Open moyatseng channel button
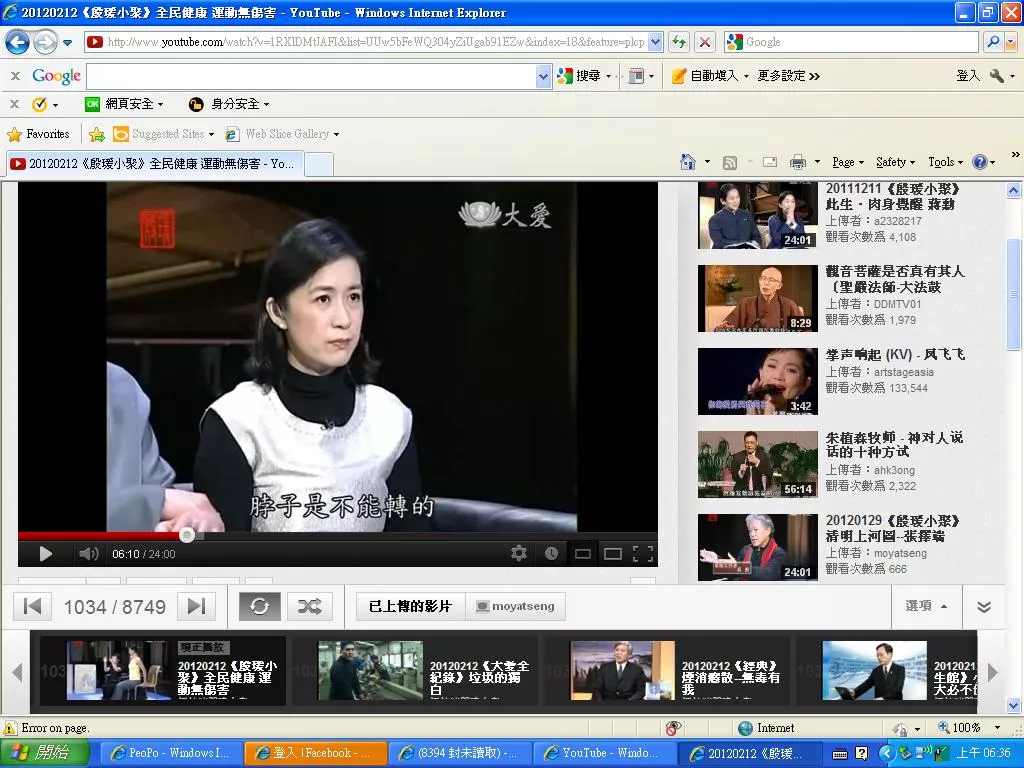 coord(516,606)
